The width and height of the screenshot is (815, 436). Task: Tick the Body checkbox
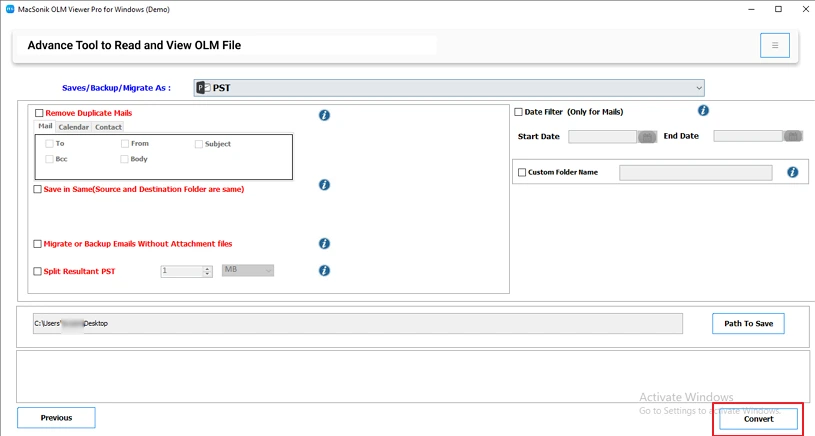[124, 159]
